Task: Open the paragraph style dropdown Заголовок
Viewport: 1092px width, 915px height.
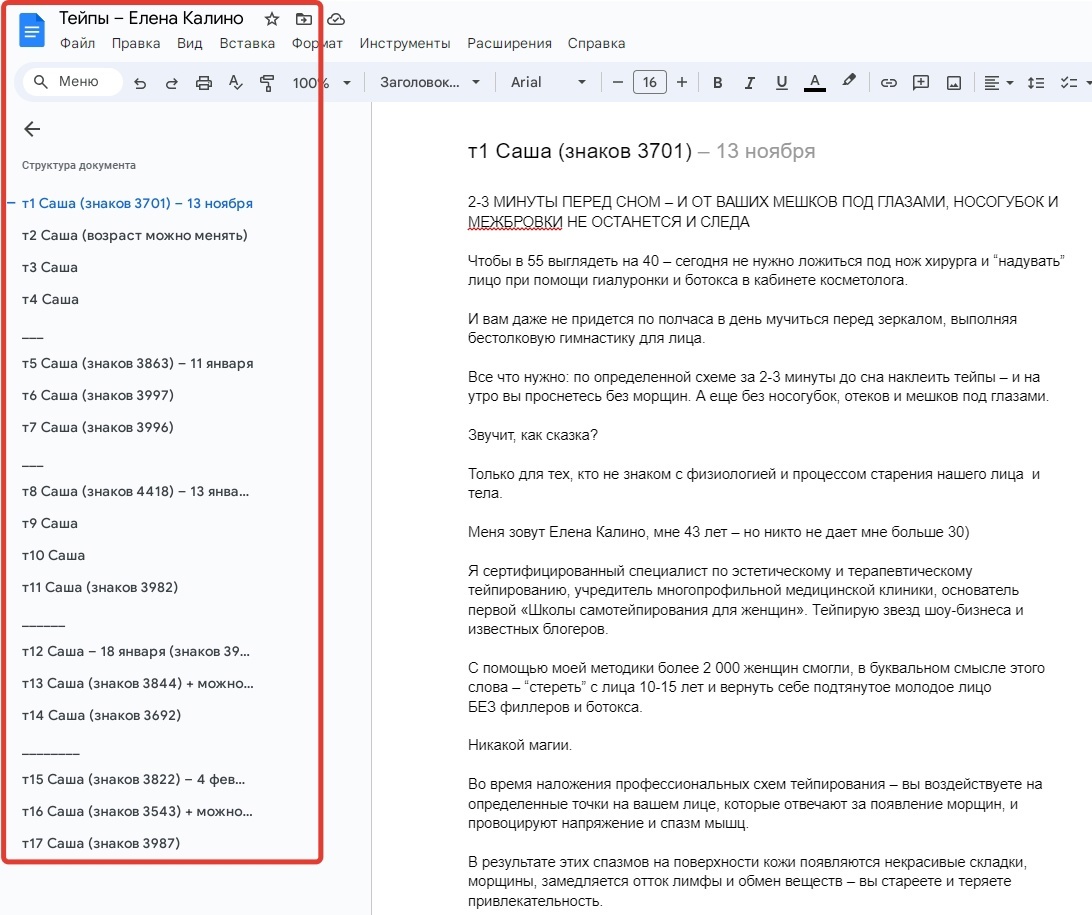Action: pyautogui.click(x=430, y=82)
